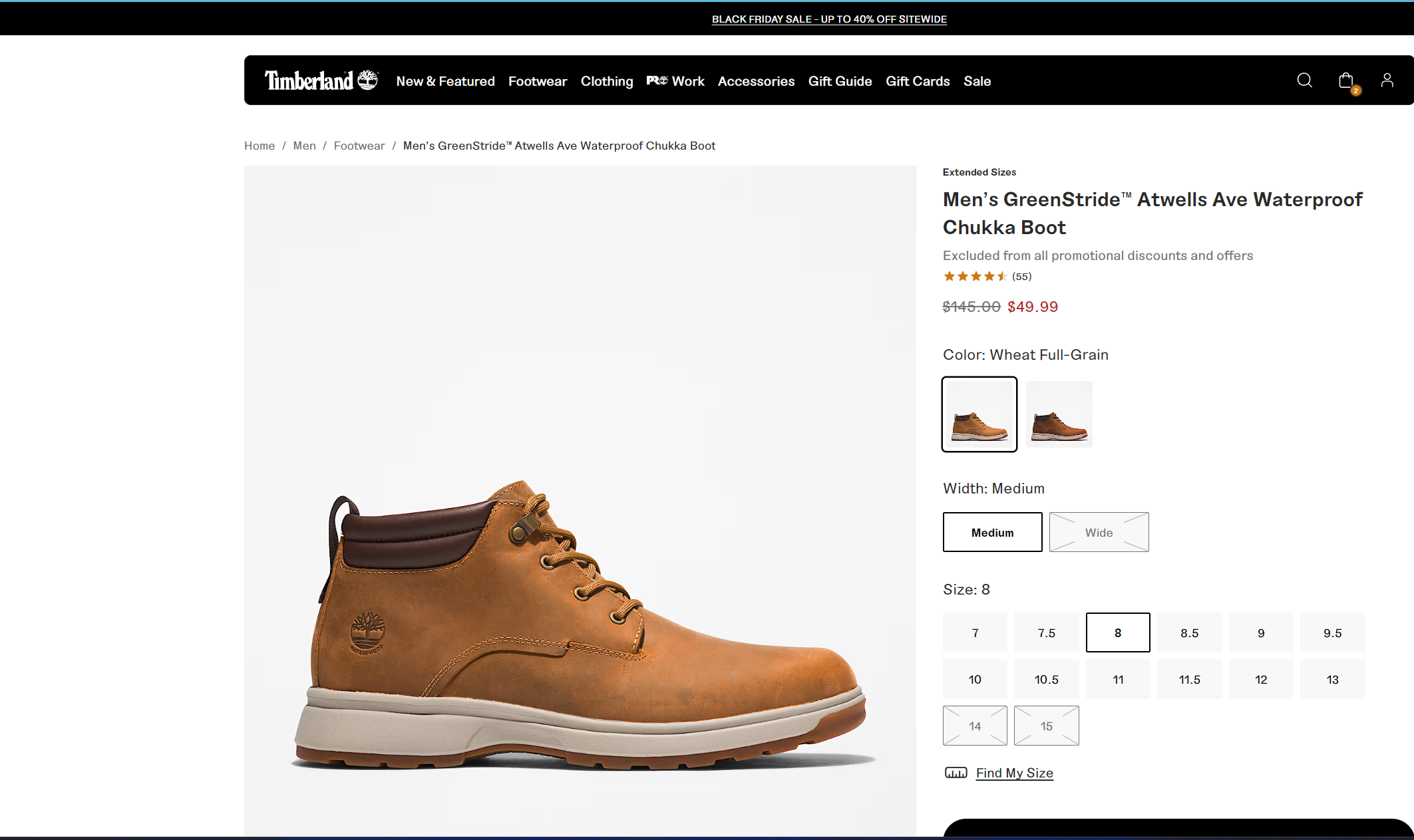Image resolution: width=1414 pixels, height=840 pixels.
Task: Click the $49.99 sale price
Action: click(x=1032, y=307)
